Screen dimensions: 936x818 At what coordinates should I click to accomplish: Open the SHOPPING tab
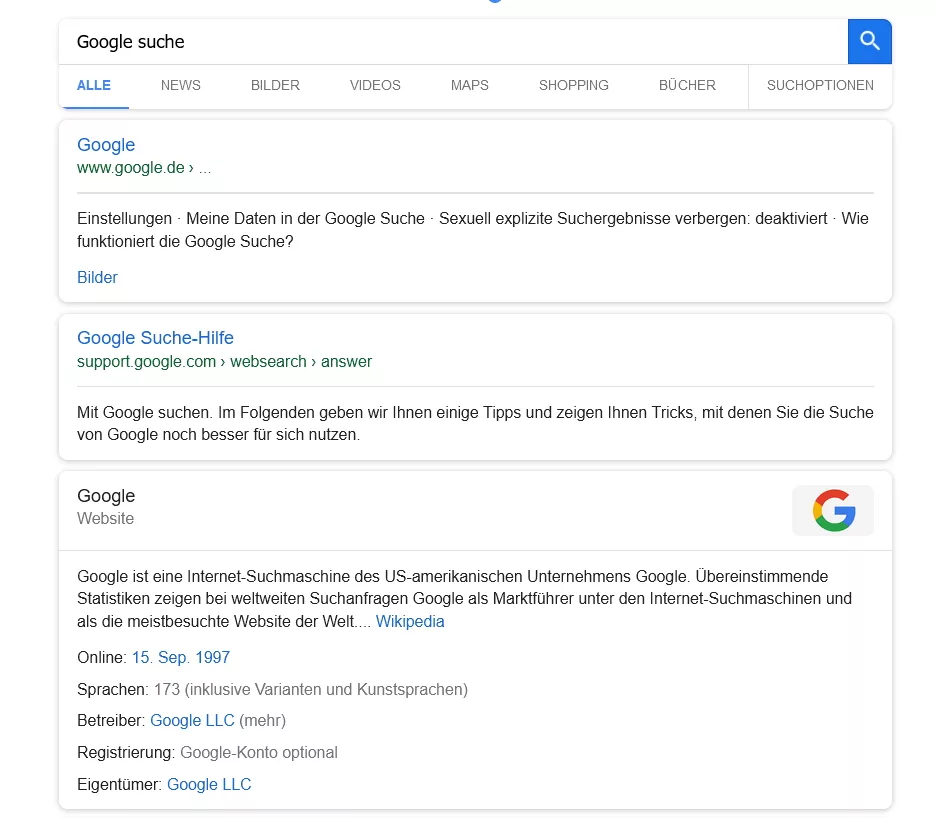[x=573, y=86]
